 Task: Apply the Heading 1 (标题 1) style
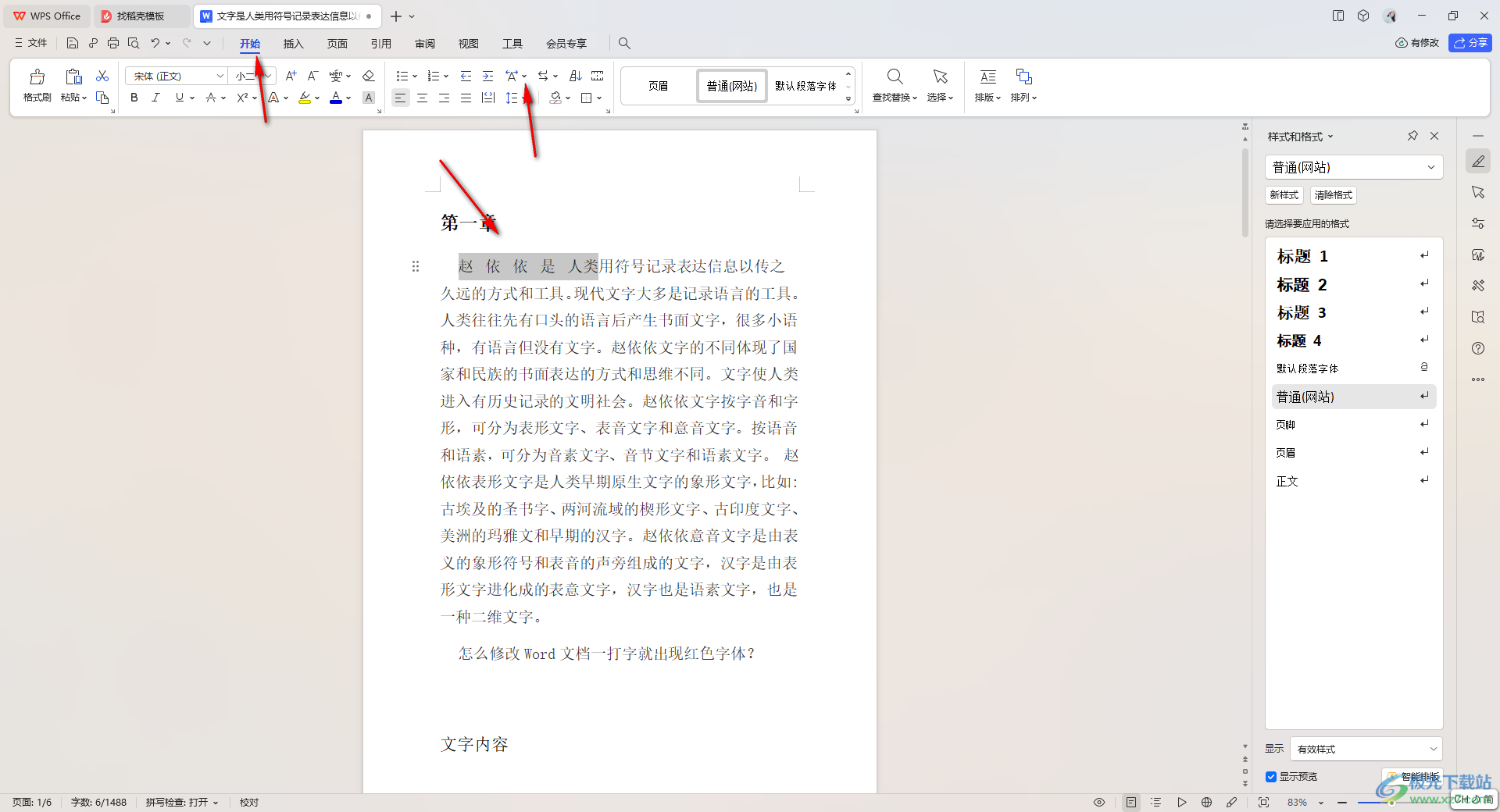coord(1353,256)
